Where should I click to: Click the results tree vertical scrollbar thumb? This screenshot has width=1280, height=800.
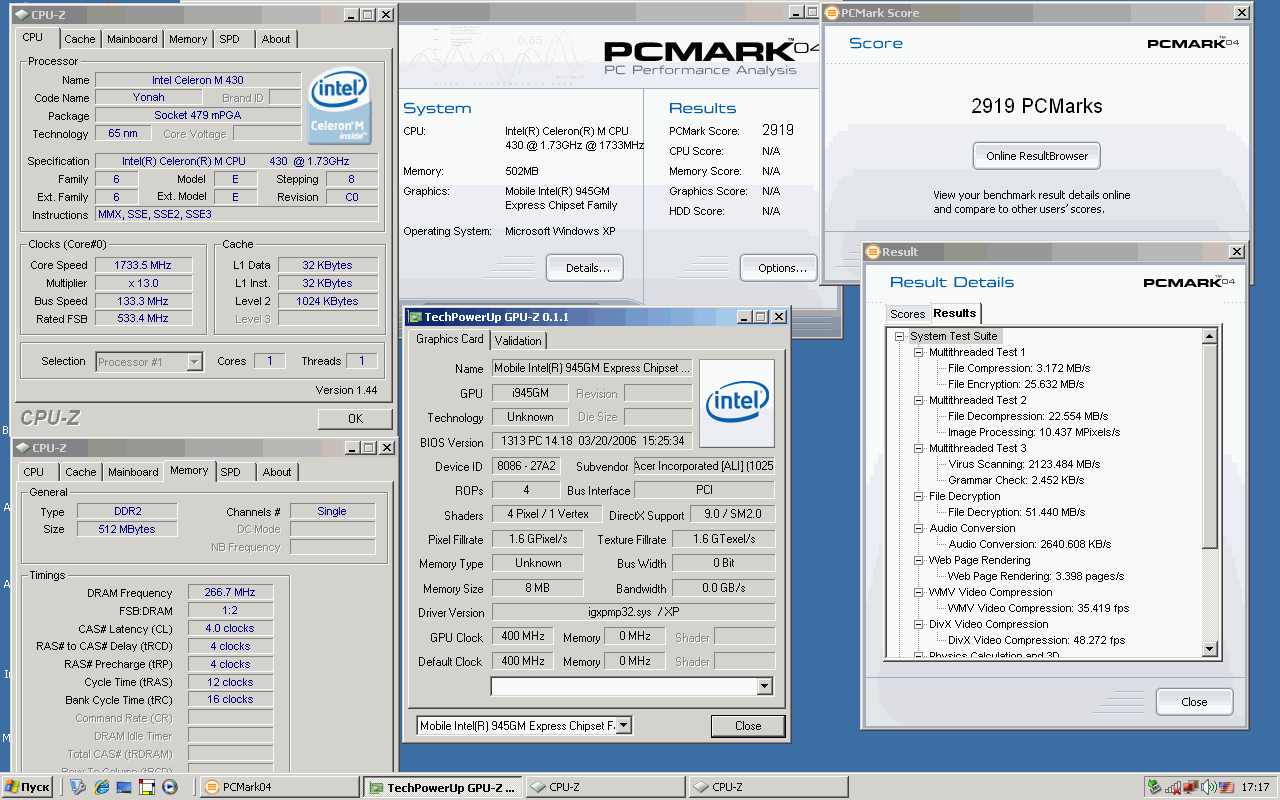point(1210,447)
